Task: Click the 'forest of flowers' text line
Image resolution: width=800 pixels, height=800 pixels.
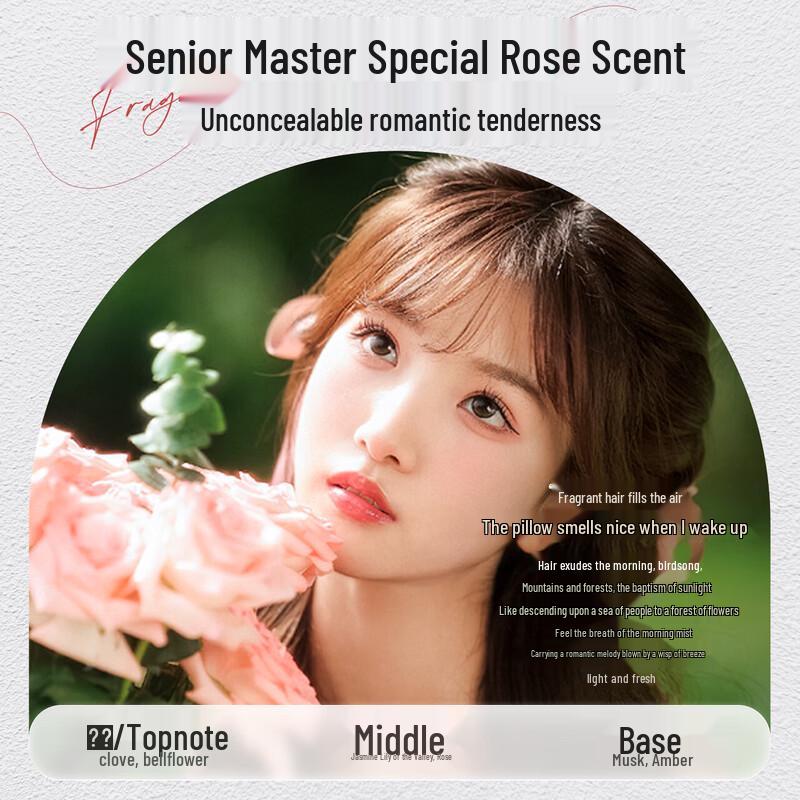Action: click(x=618, y=611)
